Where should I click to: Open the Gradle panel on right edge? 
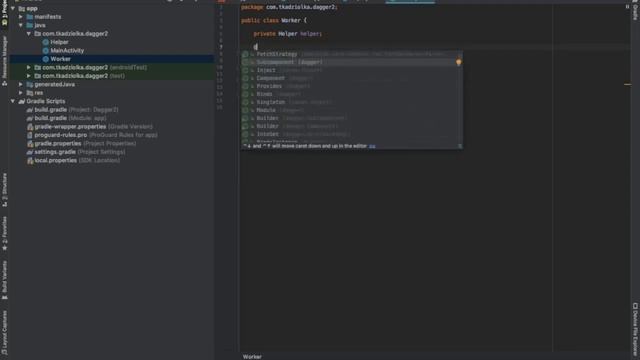coord(635,11)
